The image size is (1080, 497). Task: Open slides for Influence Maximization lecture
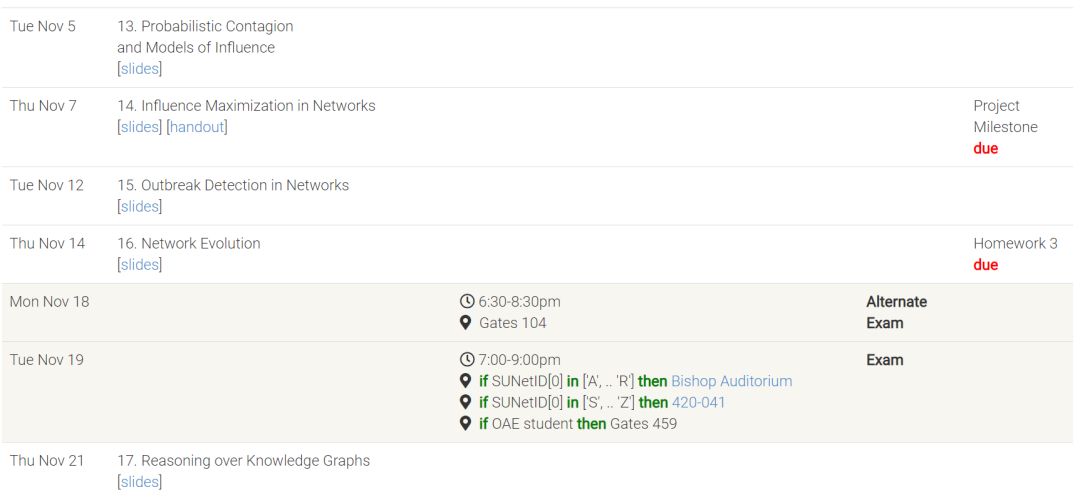pos(139,127)
